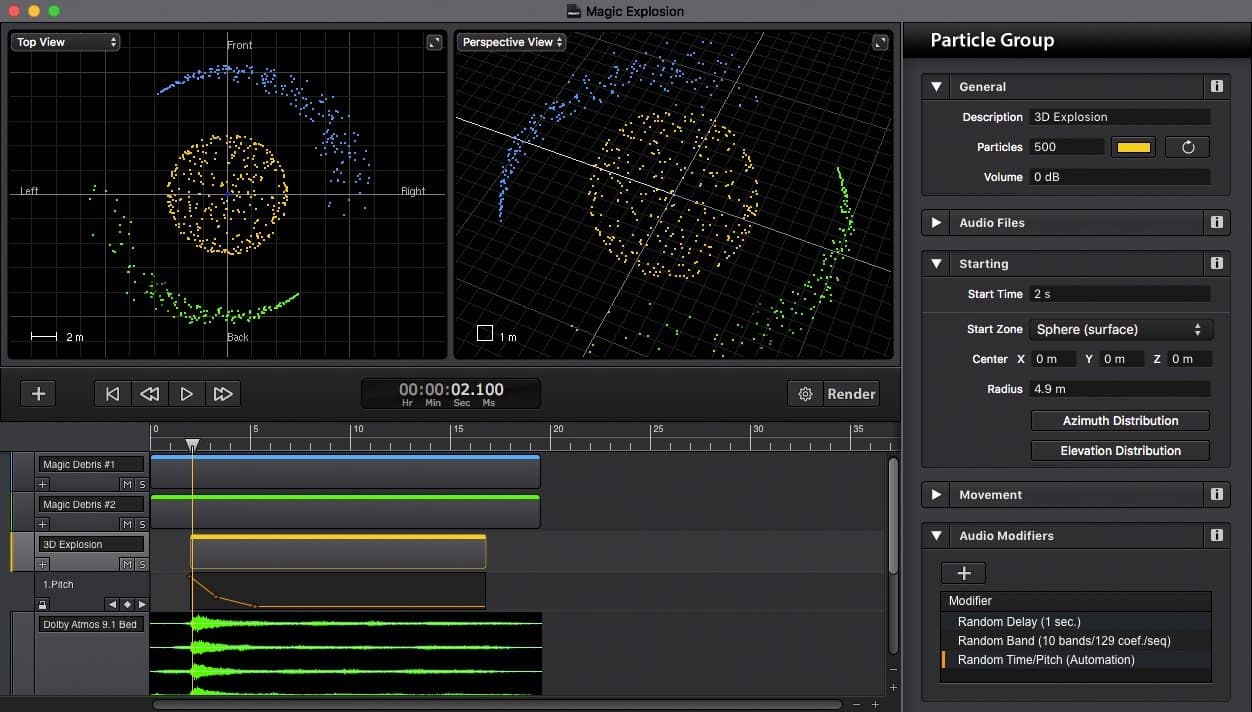Click the Center Z coordinate field
This screenshot has height=712, width=1252.
[1190, 359]
